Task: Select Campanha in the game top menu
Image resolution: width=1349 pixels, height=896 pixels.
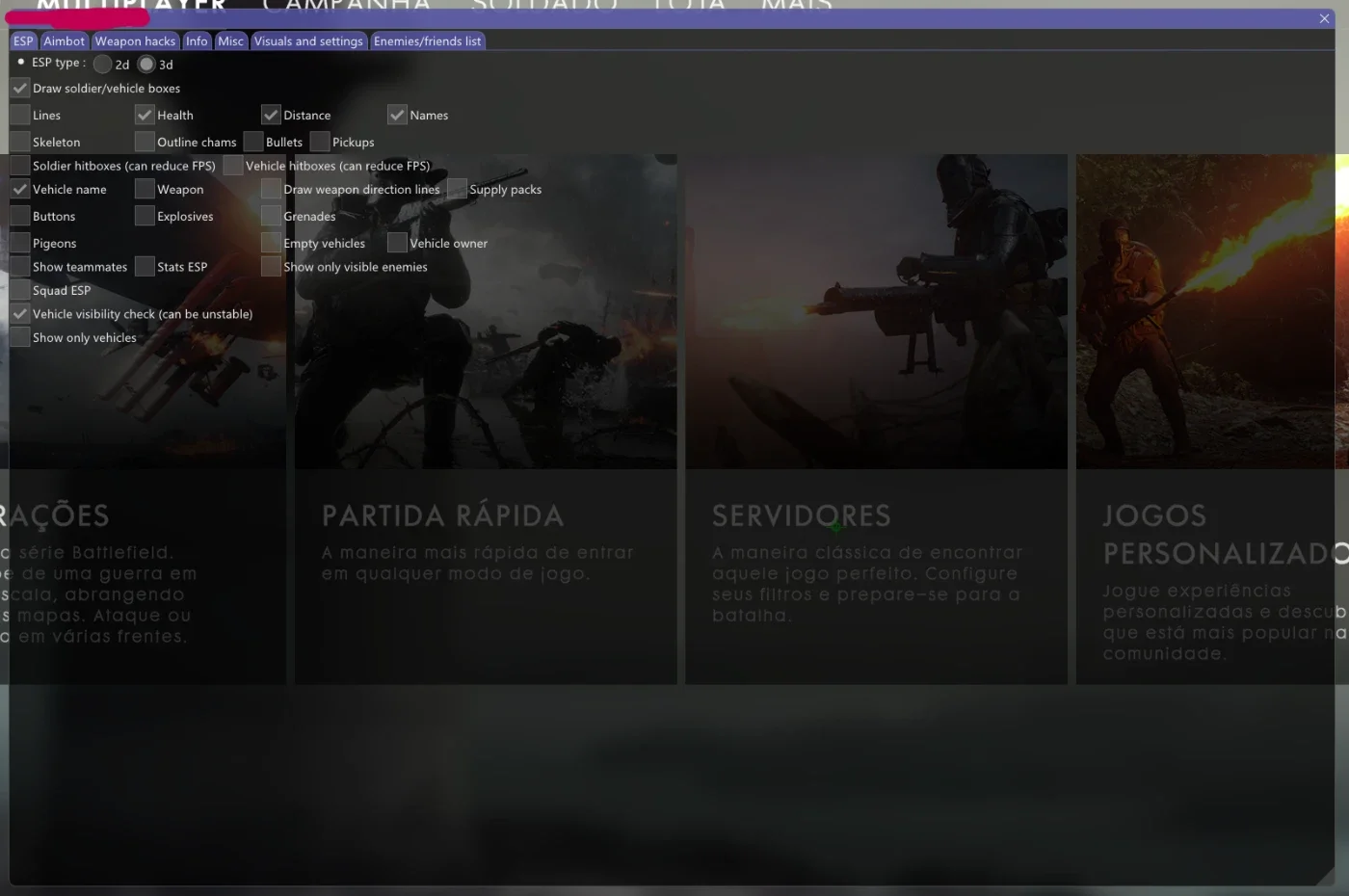Action: point(347,6)
